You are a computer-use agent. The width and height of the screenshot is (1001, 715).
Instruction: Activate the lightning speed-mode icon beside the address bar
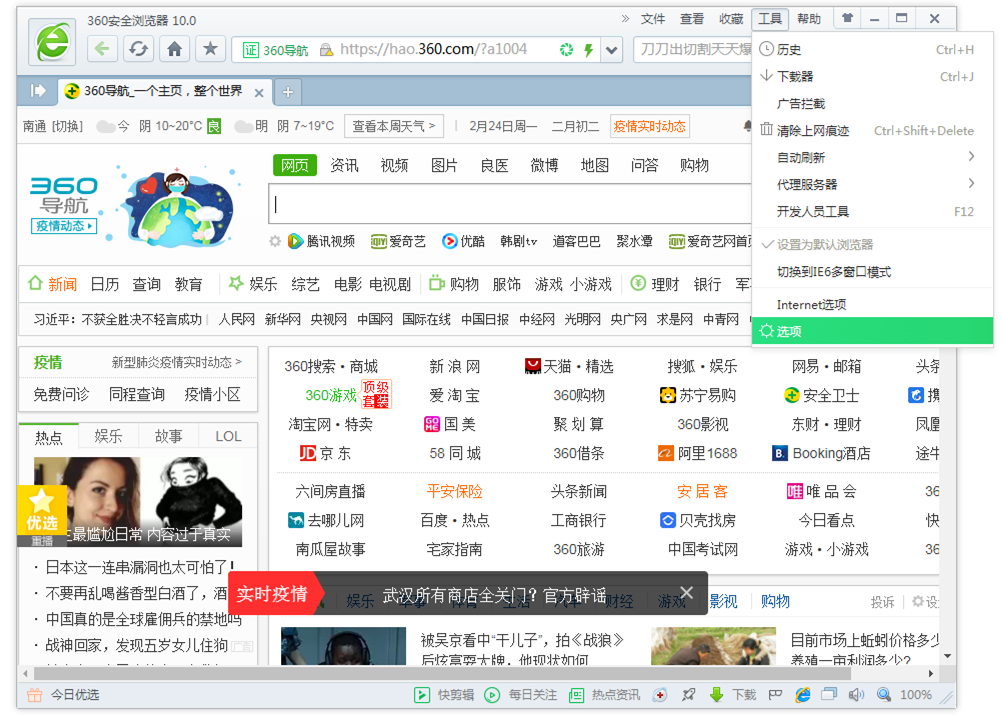tap(587, 49)
